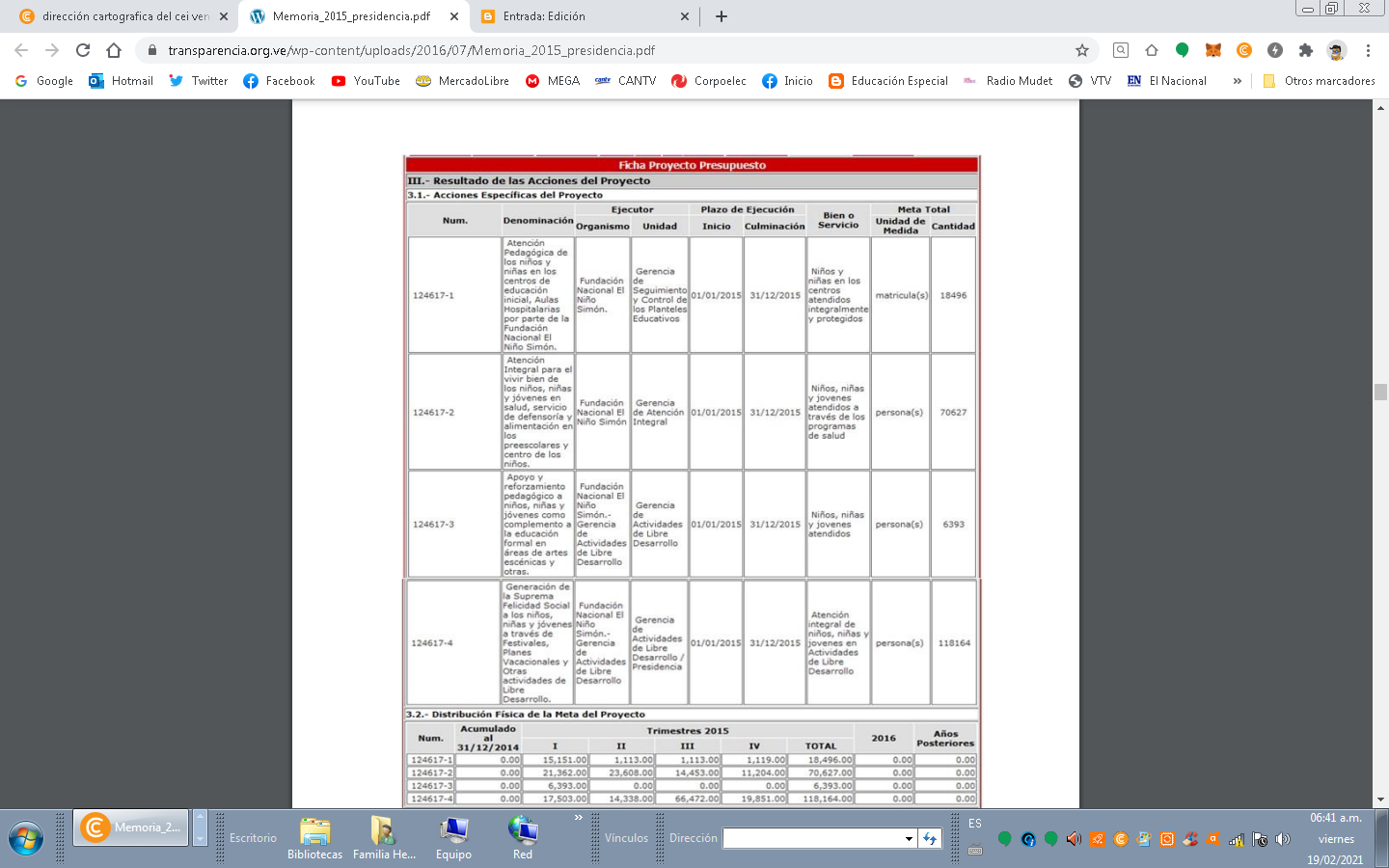
Task: Open the Educación Especial bookmark
Action: tap(888, 81)
